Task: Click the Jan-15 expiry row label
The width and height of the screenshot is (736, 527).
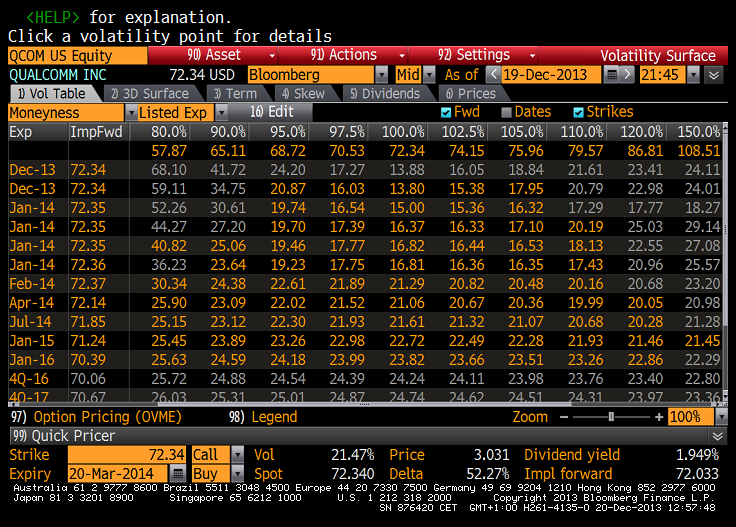Action: pos(32,341)
